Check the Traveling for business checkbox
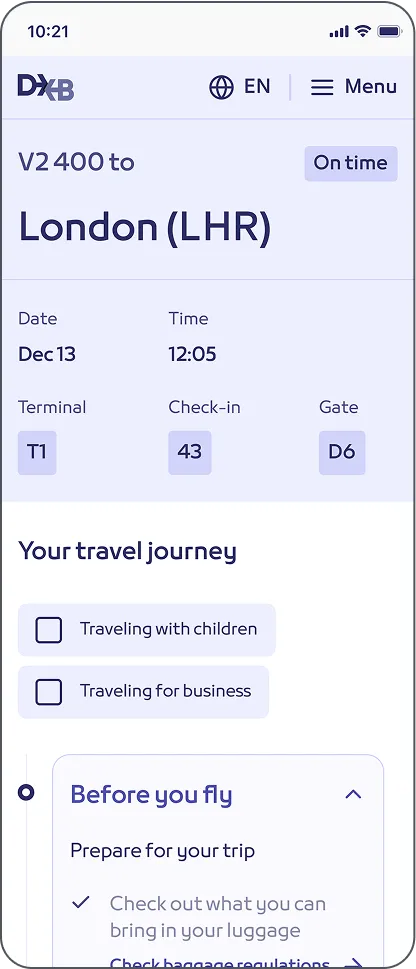This screenshot has width=416, height=969. (x=48, y=692)
